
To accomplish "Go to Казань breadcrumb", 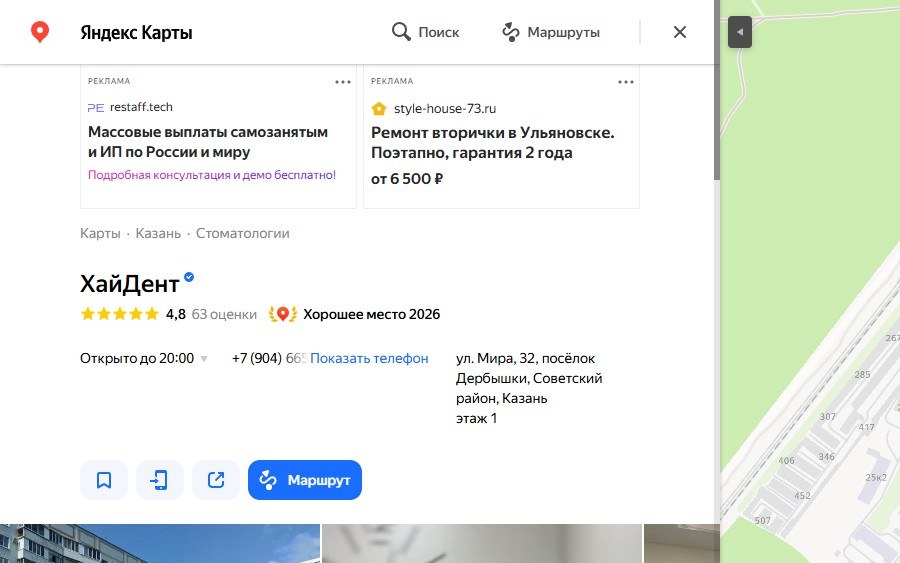I will coord(158,234).
